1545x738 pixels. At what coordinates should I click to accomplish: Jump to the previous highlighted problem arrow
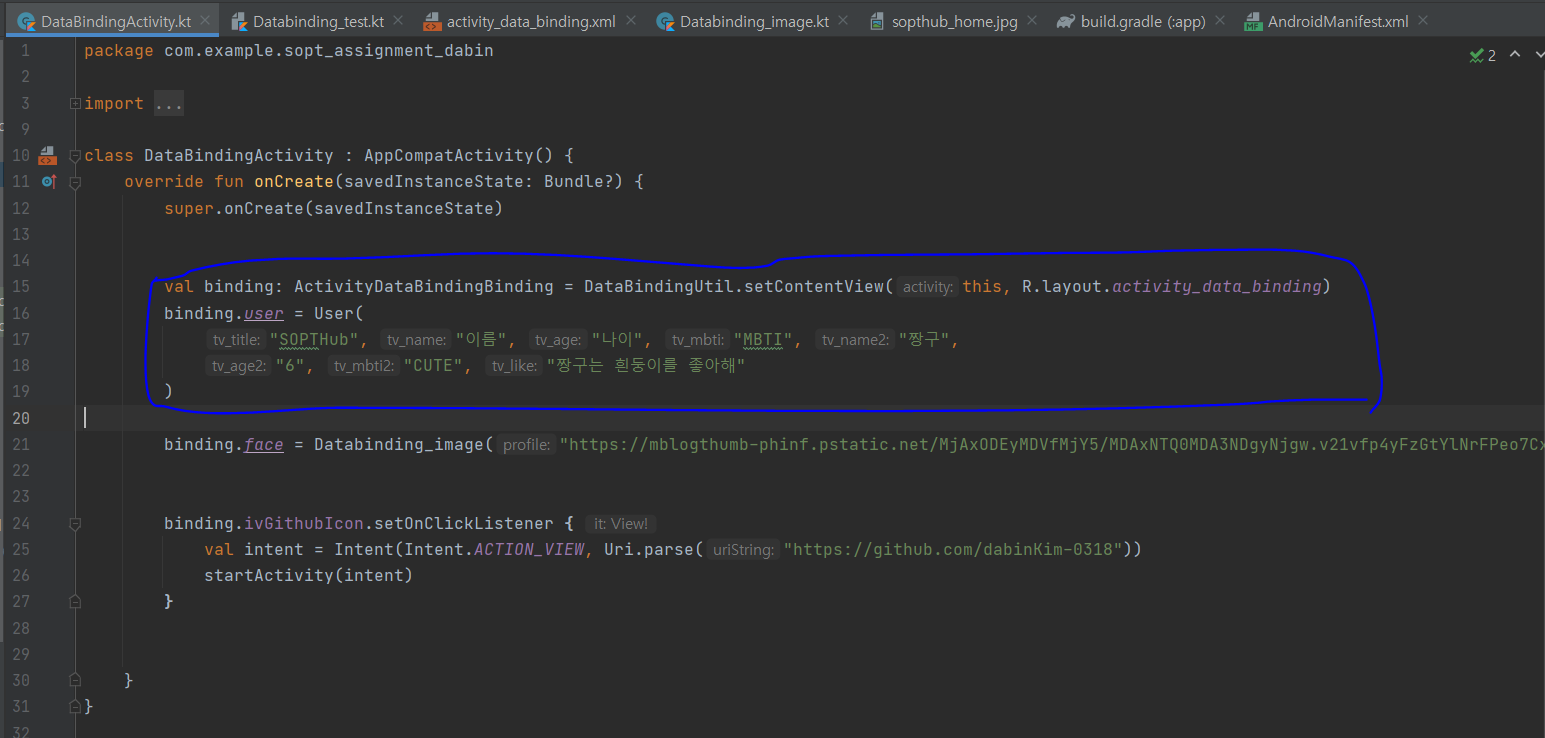click(1513, 55)
